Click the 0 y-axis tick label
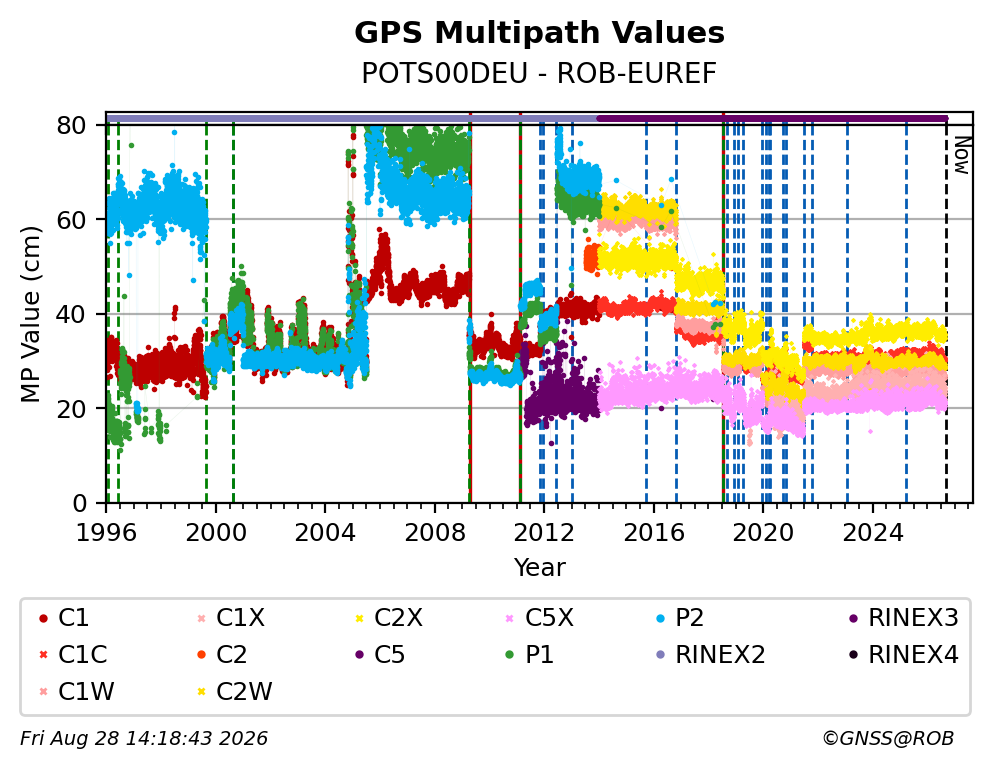992x769 pixels. pyautogui.click(x=80, y=503)
